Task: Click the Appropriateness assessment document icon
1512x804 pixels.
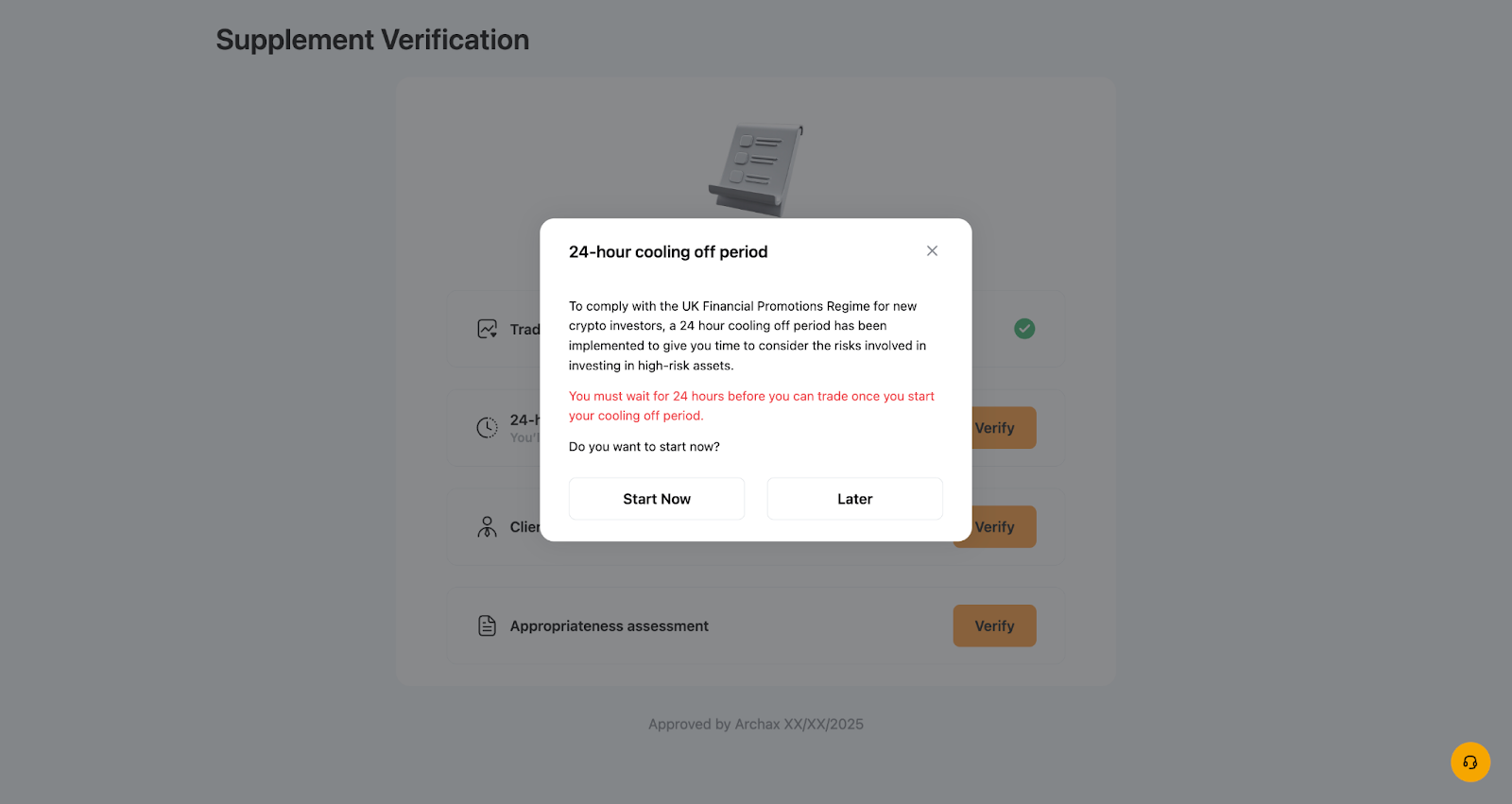Action: click(487, 625)
